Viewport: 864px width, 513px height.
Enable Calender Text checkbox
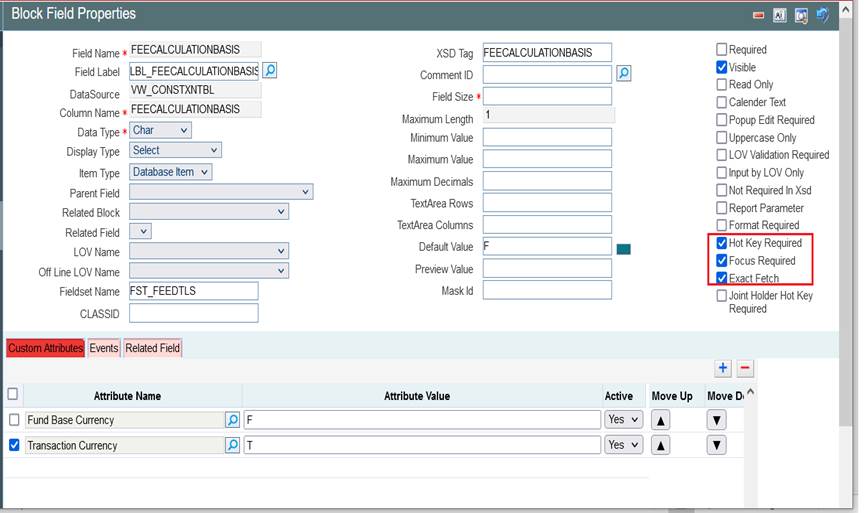tap(721, 102)
